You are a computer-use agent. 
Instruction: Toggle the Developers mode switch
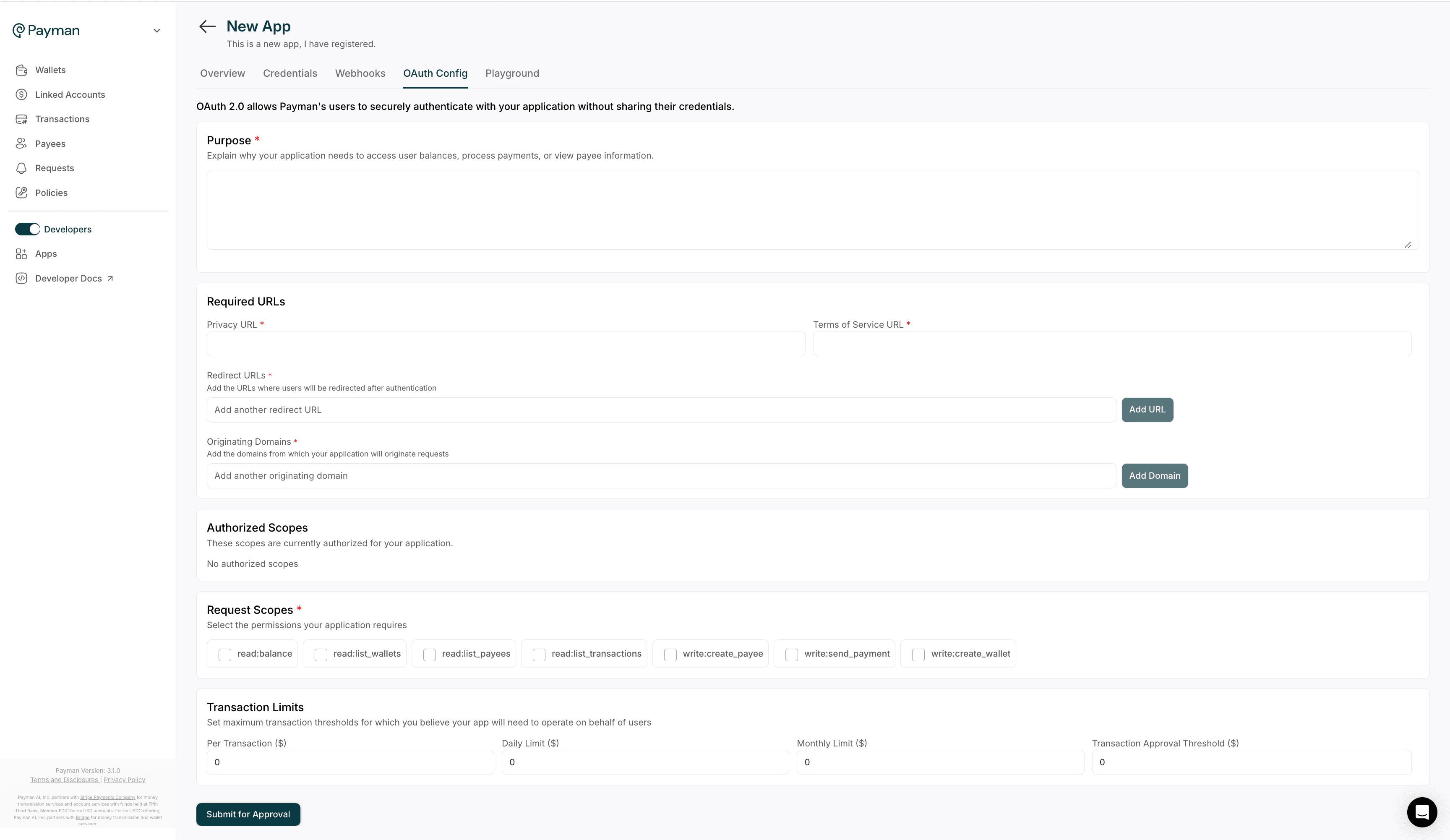tap(27, 228)
